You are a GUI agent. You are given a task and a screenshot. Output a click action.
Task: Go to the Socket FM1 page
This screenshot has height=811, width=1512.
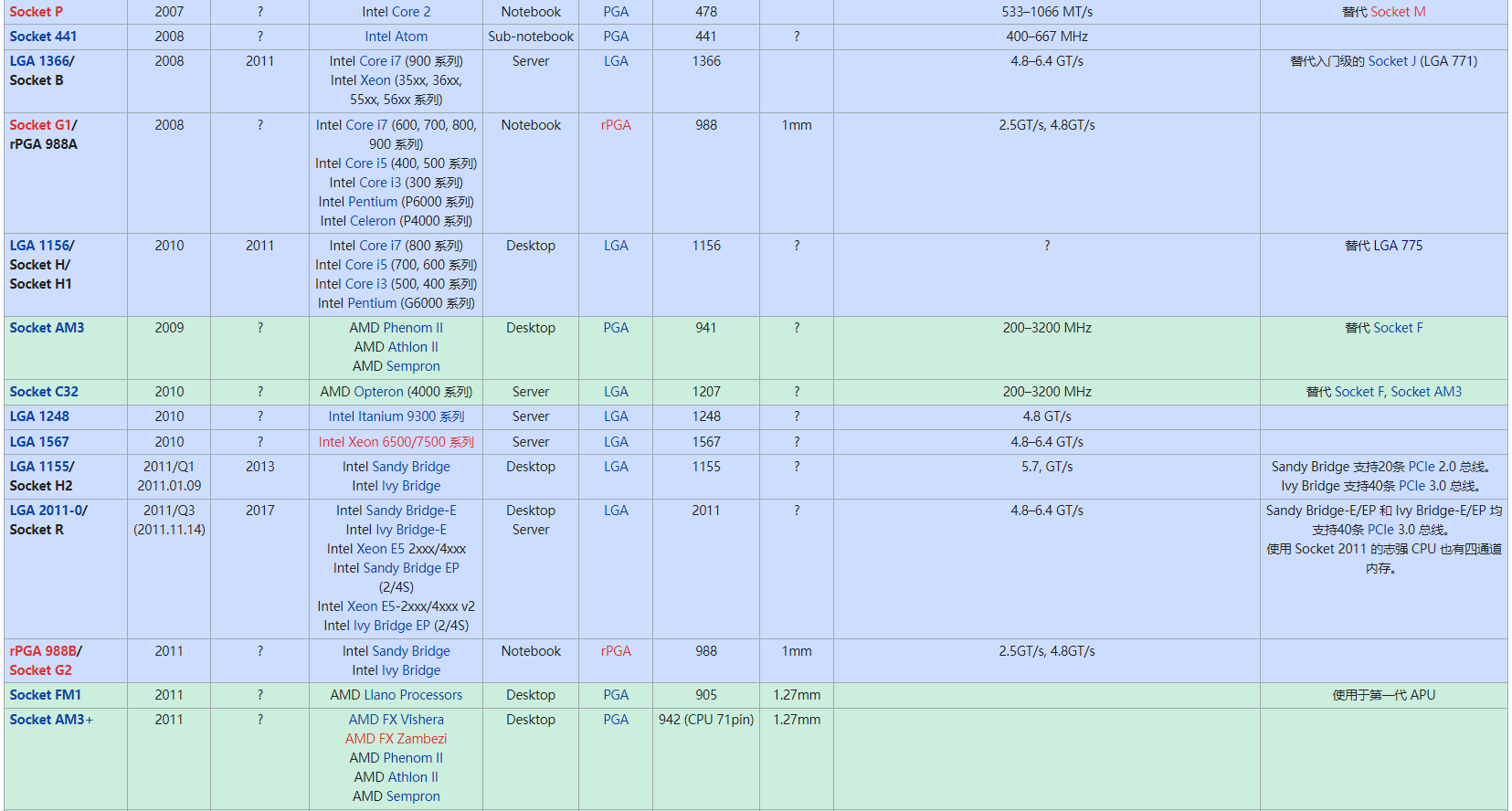click(x=45, y=695)
